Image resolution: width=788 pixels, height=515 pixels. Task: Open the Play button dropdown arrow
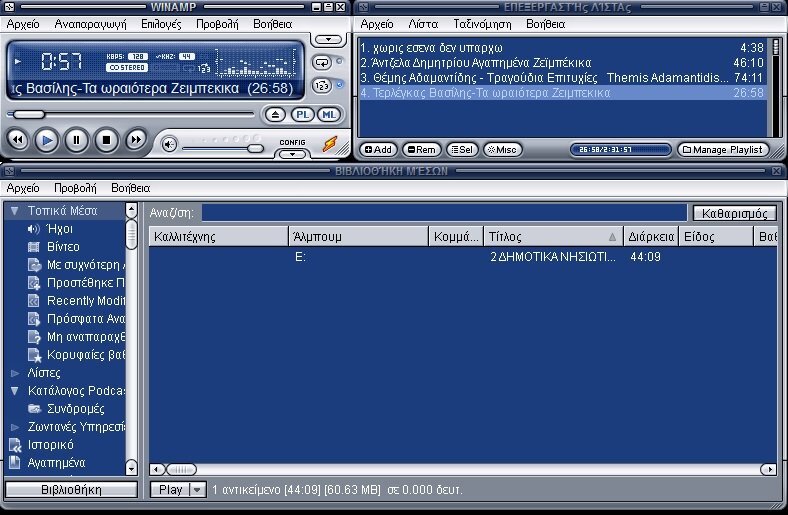(198, 489)
